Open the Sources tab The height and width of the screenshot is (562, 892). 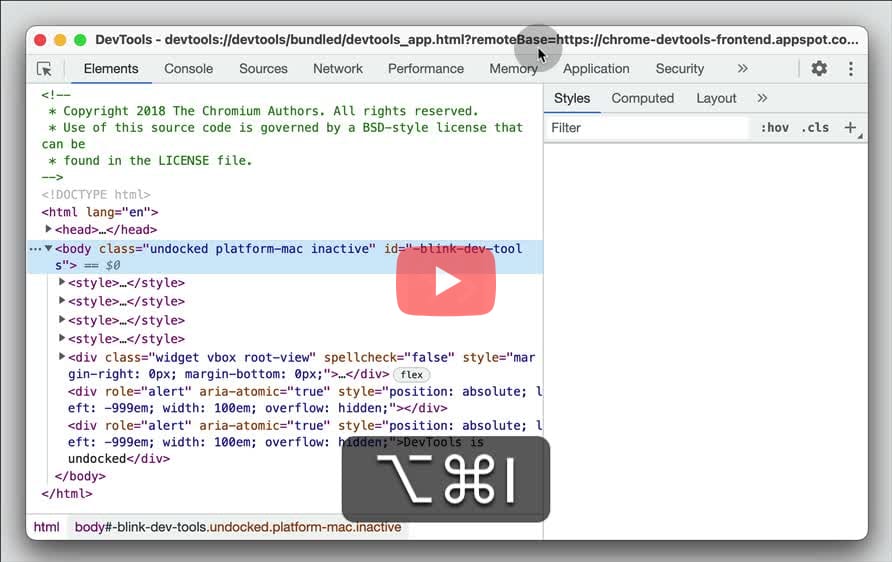[263, 69]
